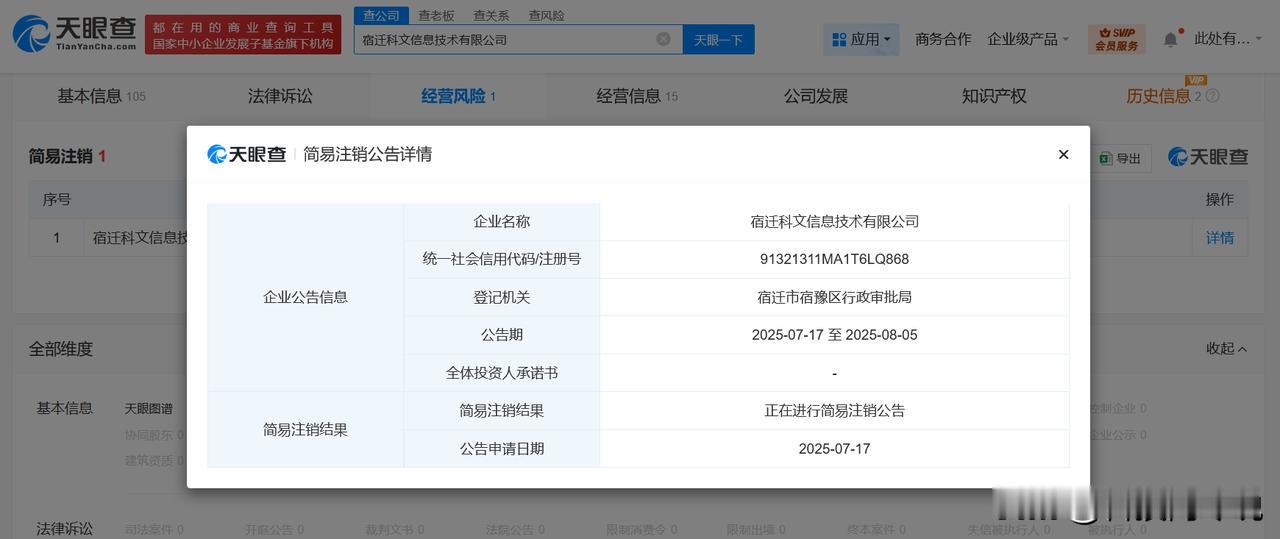This screenshot has height=539, width=1280.
Task: Open the 经营信息 tab
Action: click(637, 96)
